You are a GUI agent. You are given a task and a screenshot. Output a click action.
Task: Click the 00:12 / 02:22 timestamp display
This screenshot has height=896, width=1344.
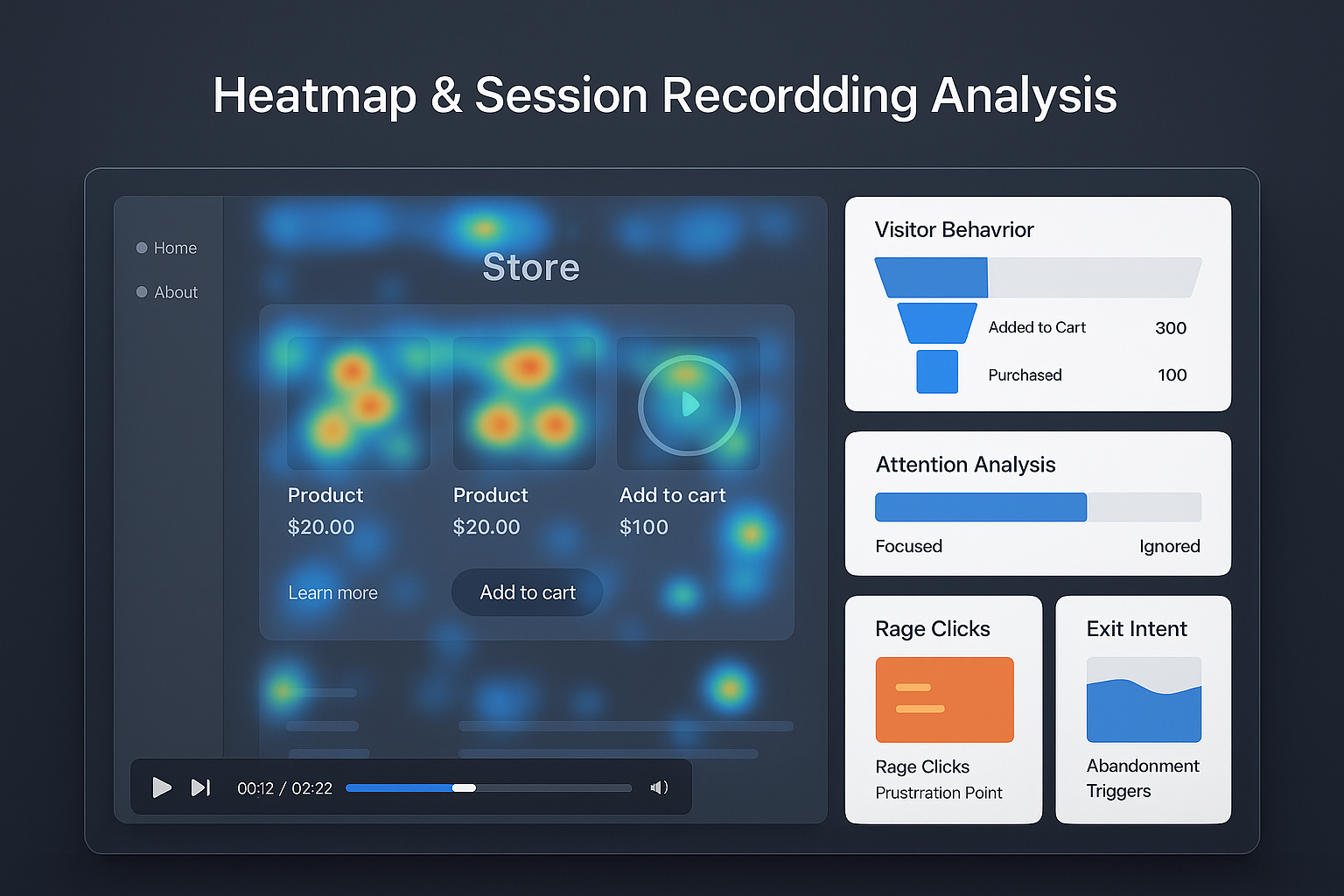pyautogui.click(x=284, y=787)
